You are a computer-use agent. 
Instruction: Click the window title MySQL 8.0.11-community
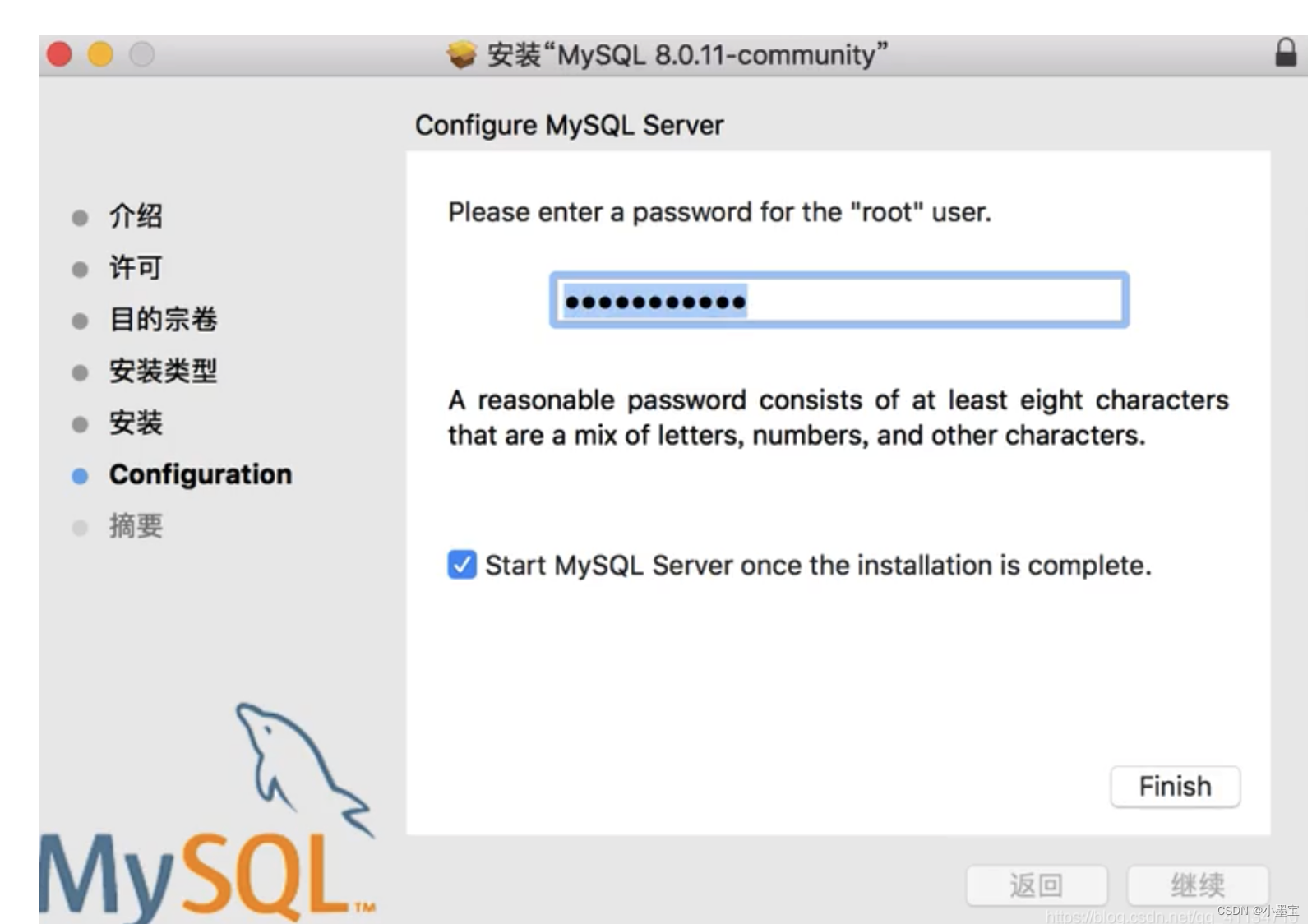(x=687, y=55)
